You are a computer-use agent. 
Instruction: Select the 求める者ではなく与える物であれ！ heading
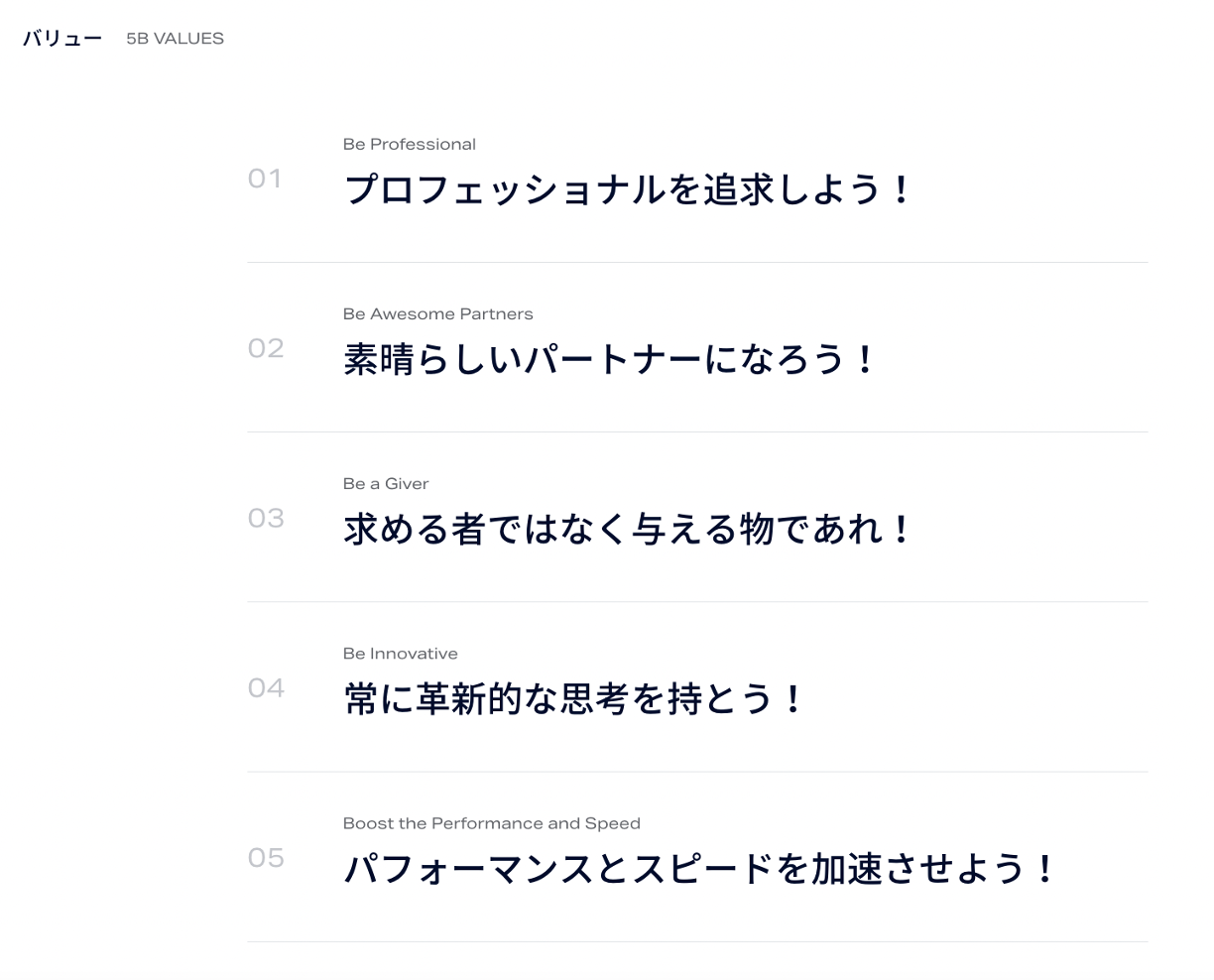click(x=627, y=529)
